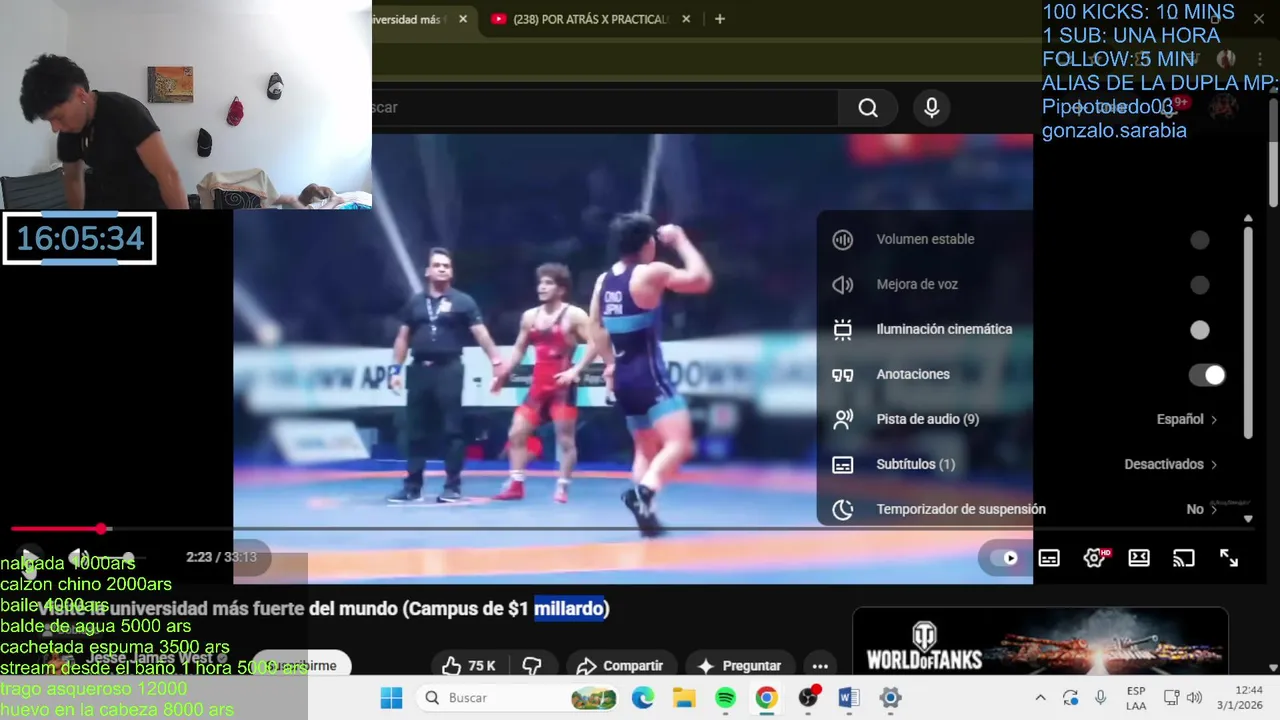Image resolution: width=1280 pixels, height=720 pixels.
Task: Like the video with 75 K thumbs-up
Action: coord(469,665)
